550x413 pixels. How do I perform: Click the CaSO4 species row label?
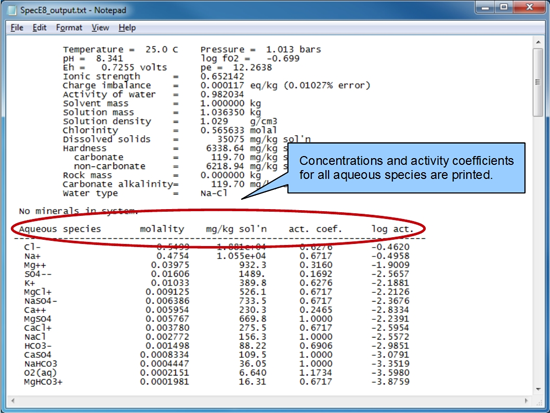[x=38, y=355]
